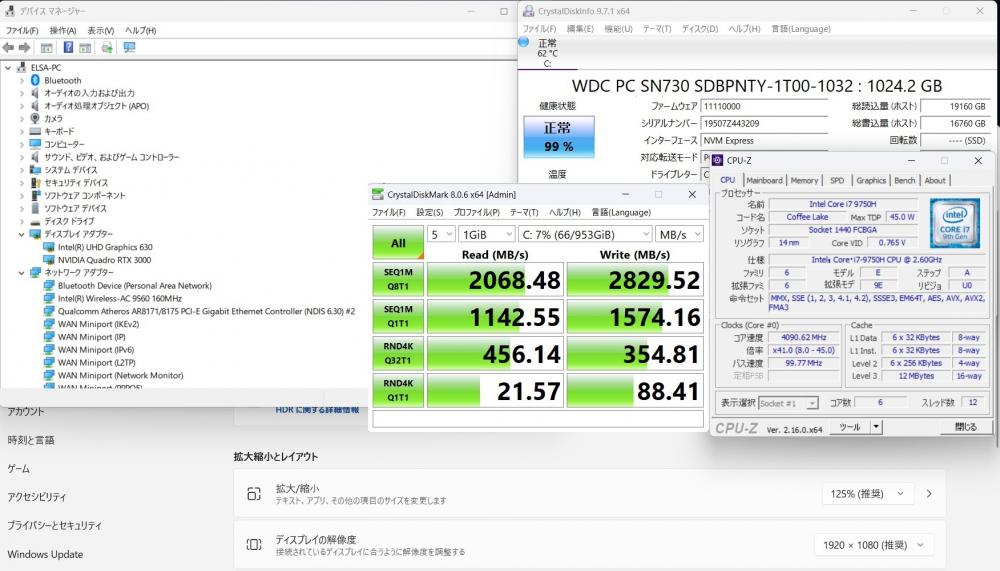
Task: Collapse the ELSA-PC root node
Action: (x=8, y=68)
